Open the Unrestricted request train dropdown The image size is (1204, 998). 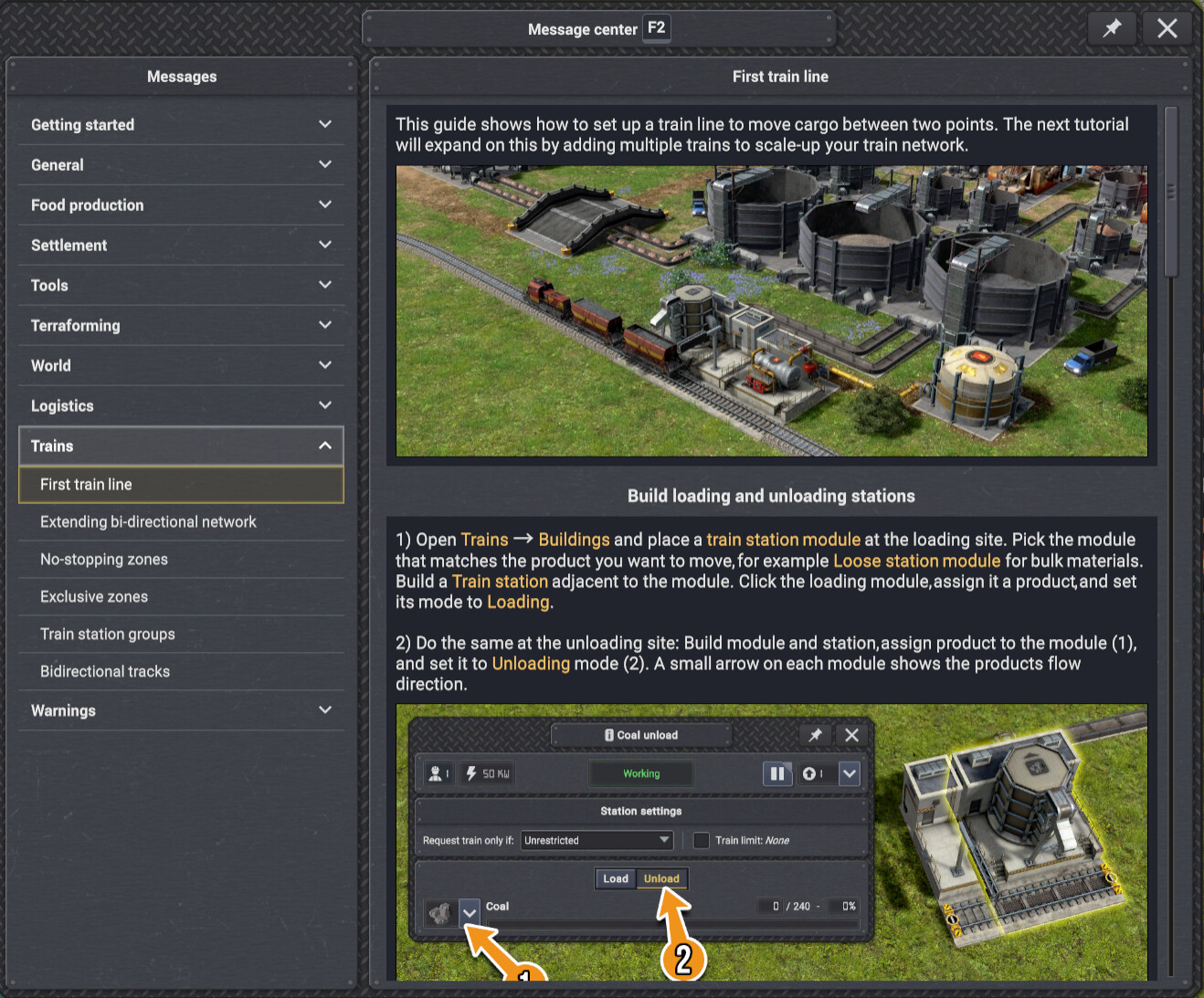(x=597, y=840)
